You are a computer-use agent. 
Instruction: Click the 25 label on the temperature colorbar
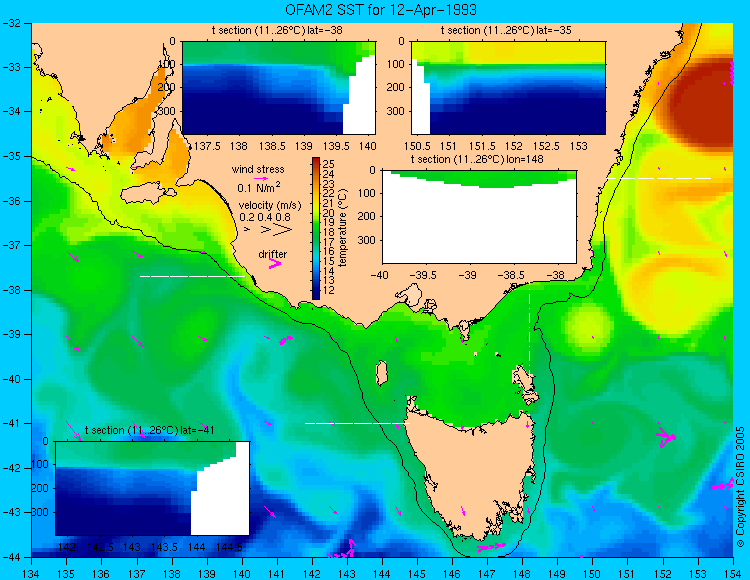[328, 163]
